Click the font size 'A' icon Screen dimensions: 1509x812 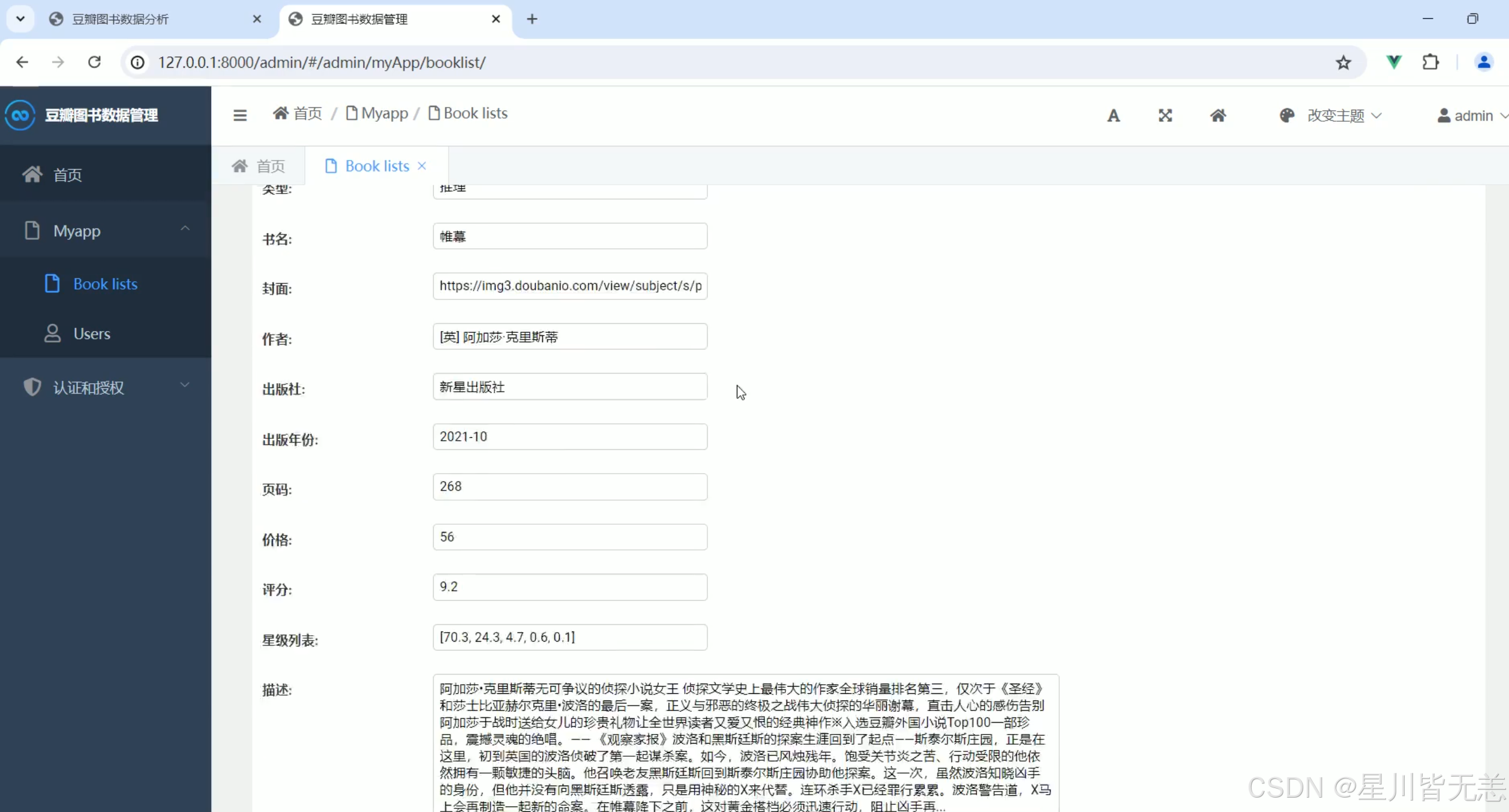(1114, 115)
